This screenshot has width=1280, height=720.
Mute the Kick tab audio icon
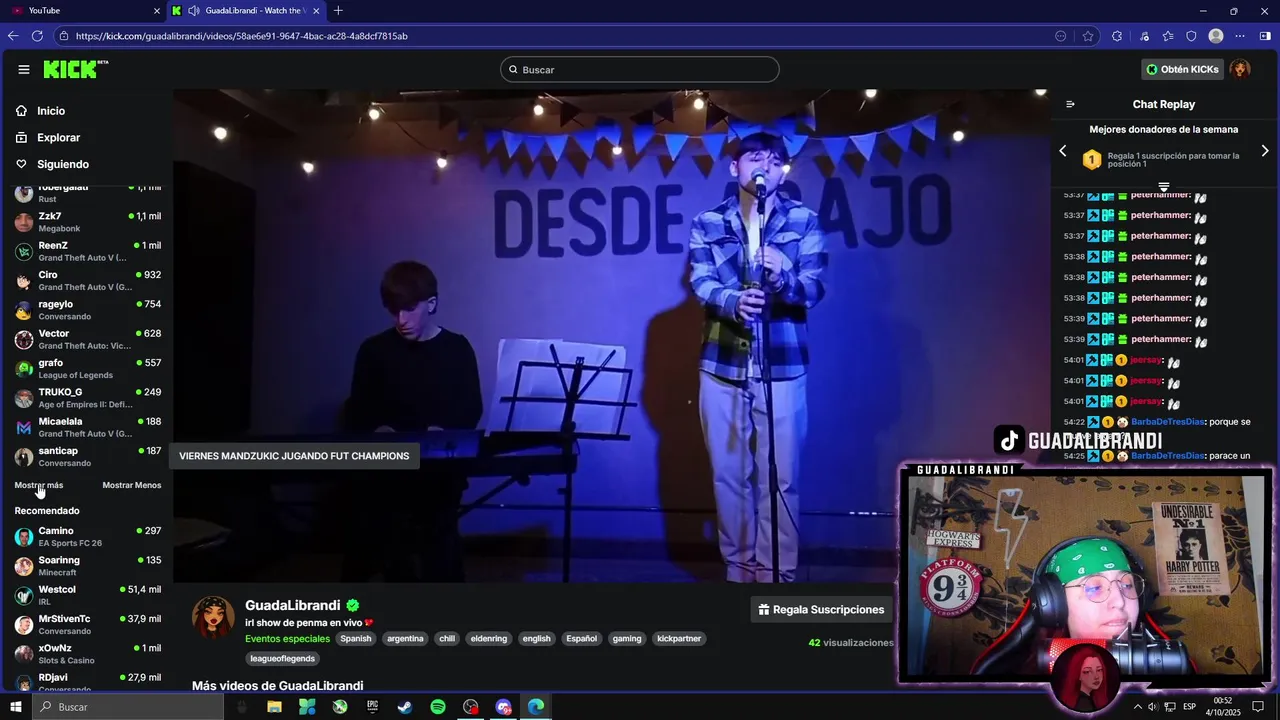coord(193,10)
